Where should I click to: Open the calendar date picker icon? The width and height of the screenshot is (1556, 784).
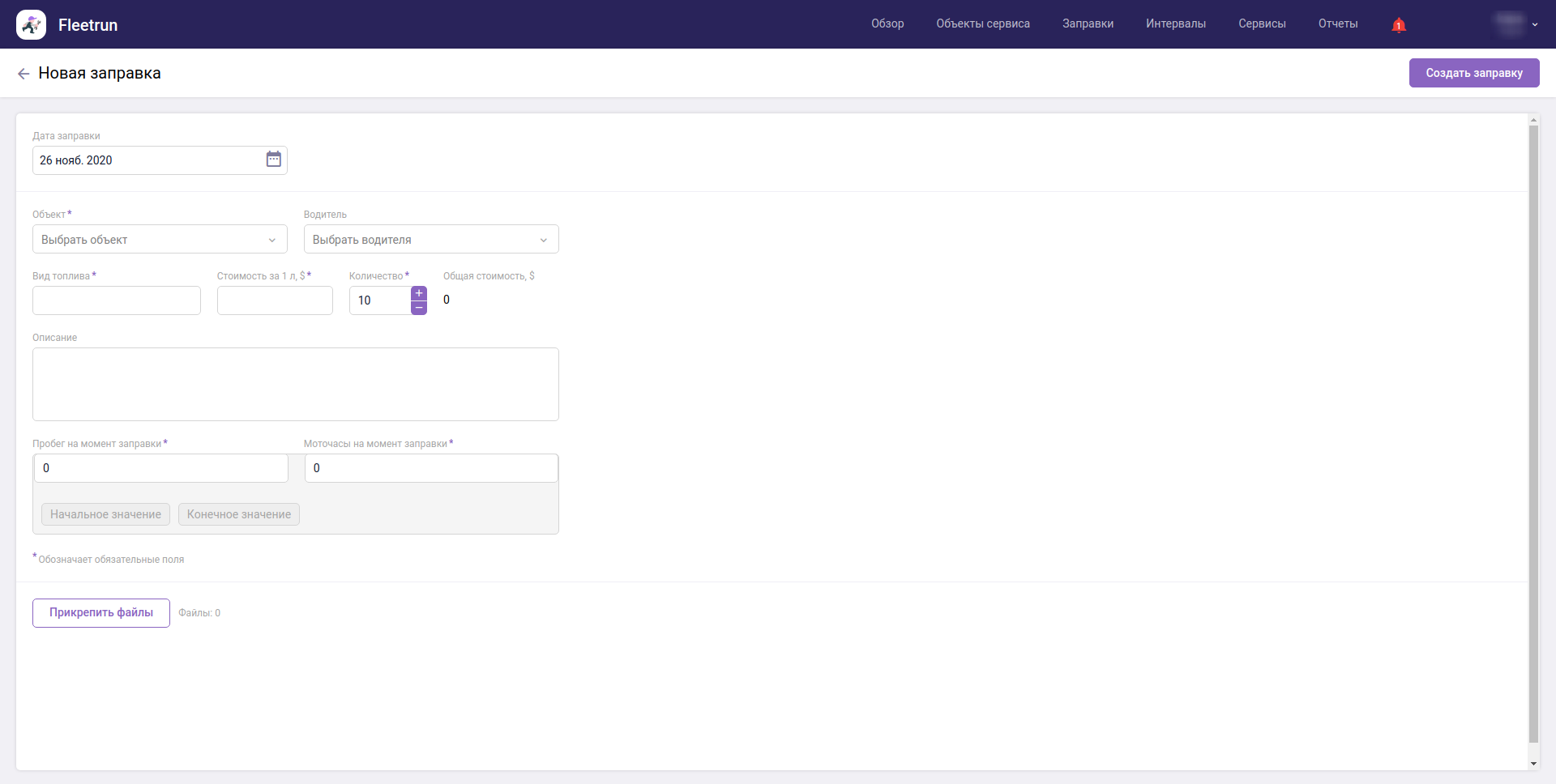coord(274,160)
